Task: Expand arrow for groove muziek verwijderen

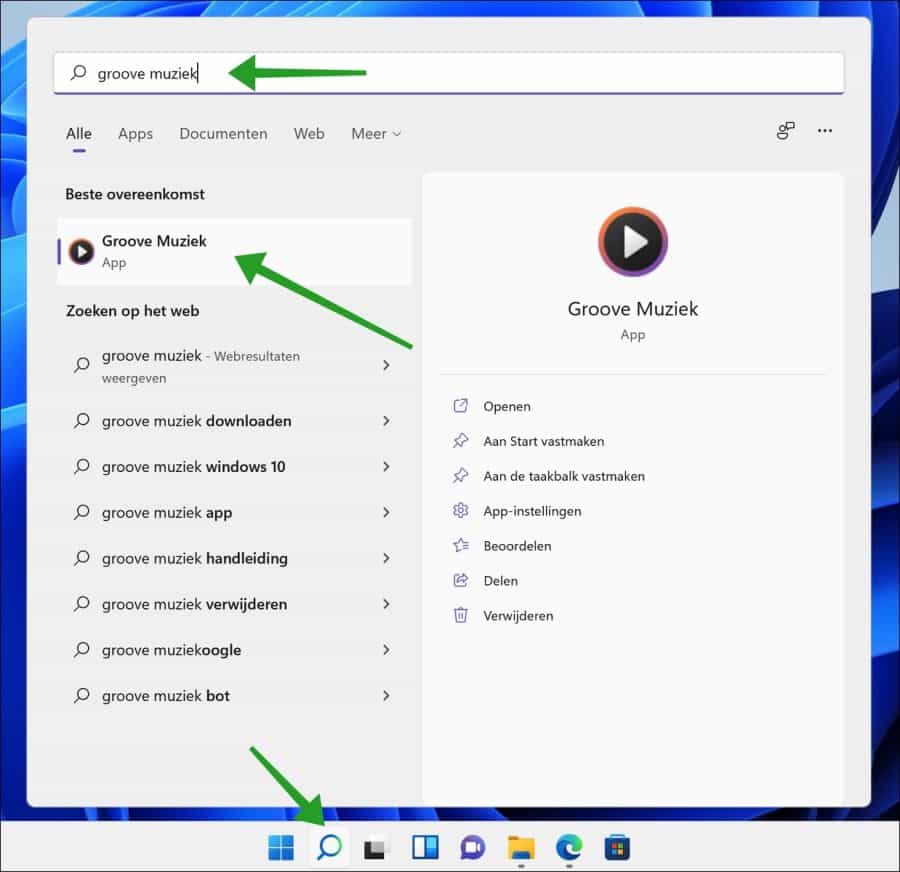Action: (x=386, y=604)
